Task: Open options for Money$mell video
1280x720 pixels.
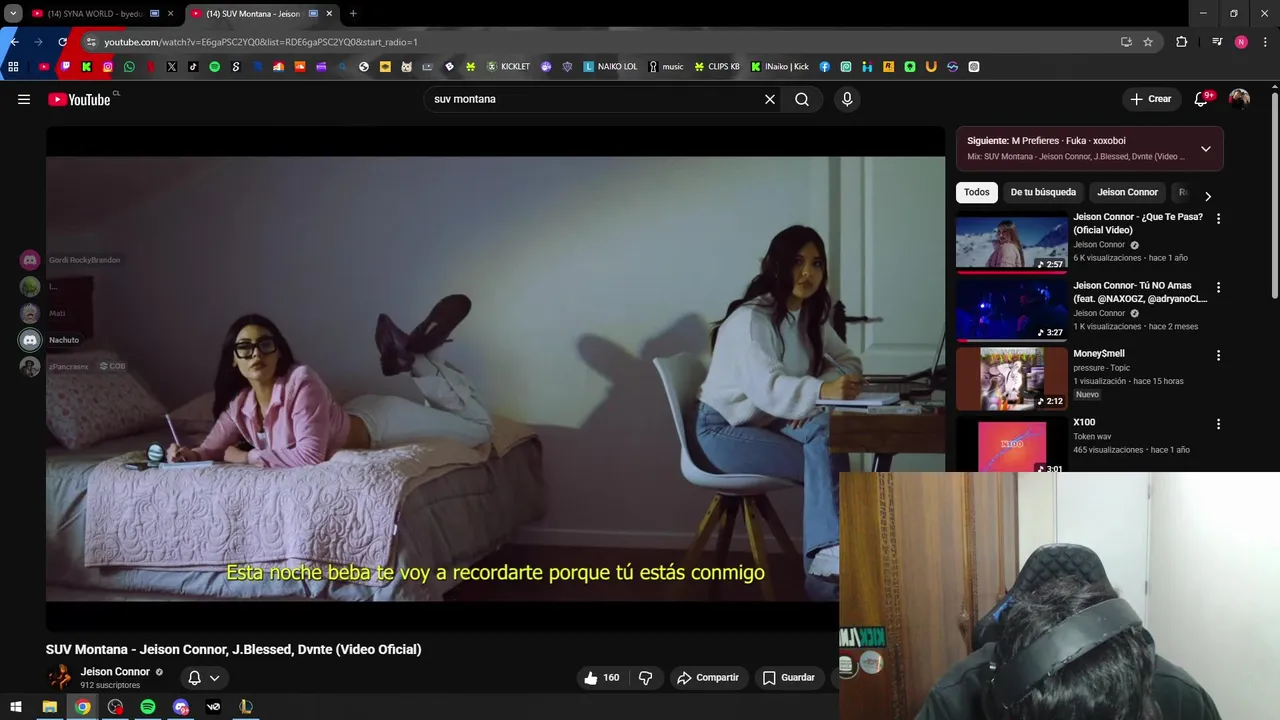Action: click(1218, 355)
